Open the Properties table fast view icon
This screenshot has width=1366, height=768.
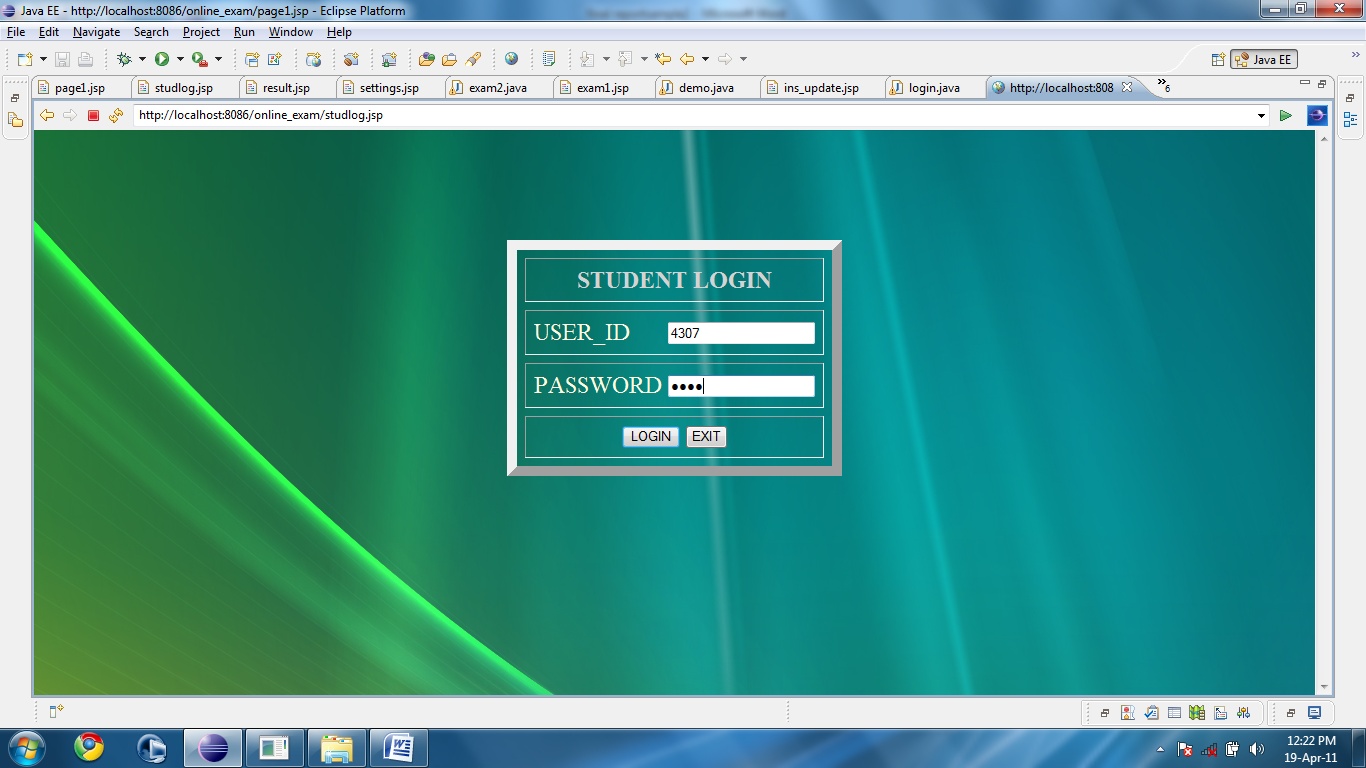point(1174,713)
